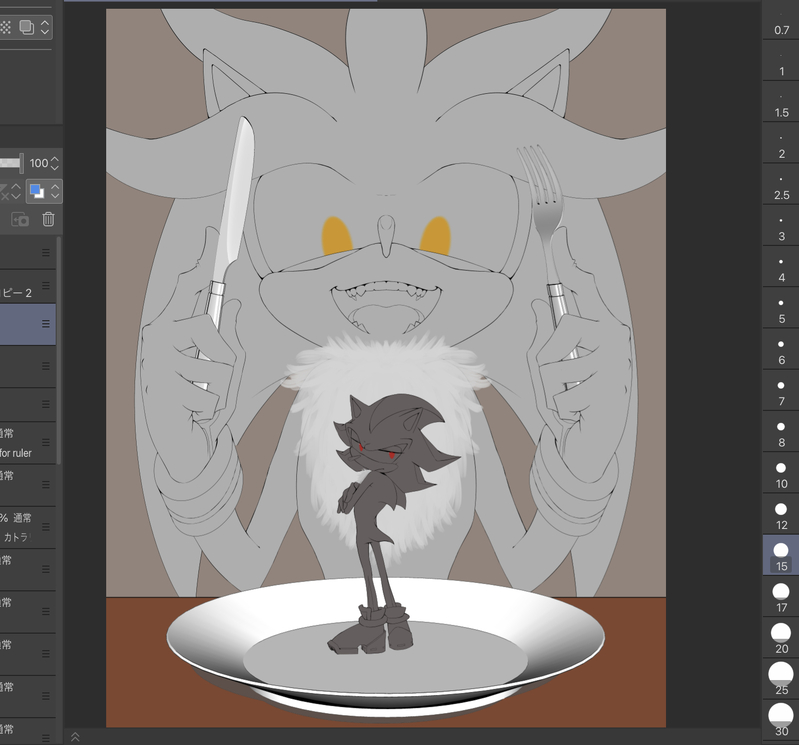Click the opacity stepper arrows beside 100
799x745 pixels.
point(55,163)
